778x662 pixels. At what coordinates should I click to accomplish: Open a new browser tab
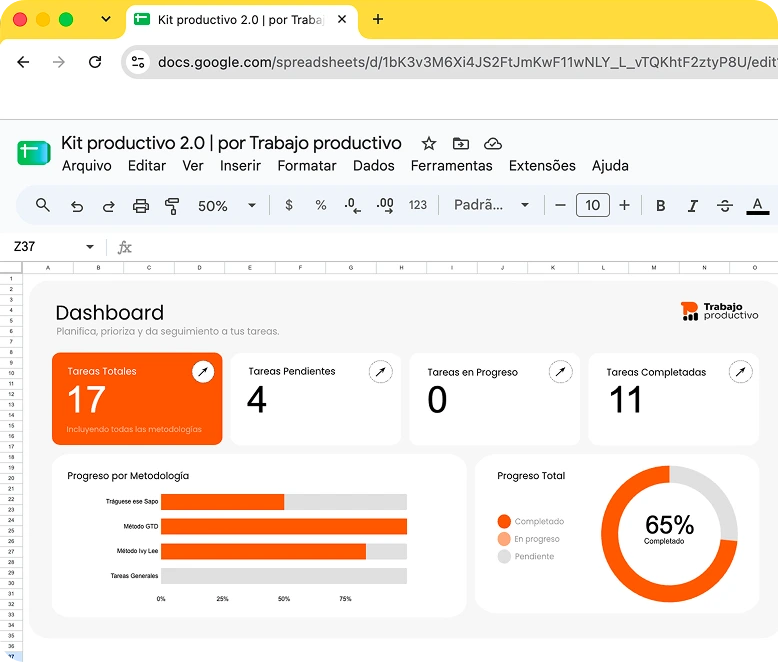click(x=378, y=19)
